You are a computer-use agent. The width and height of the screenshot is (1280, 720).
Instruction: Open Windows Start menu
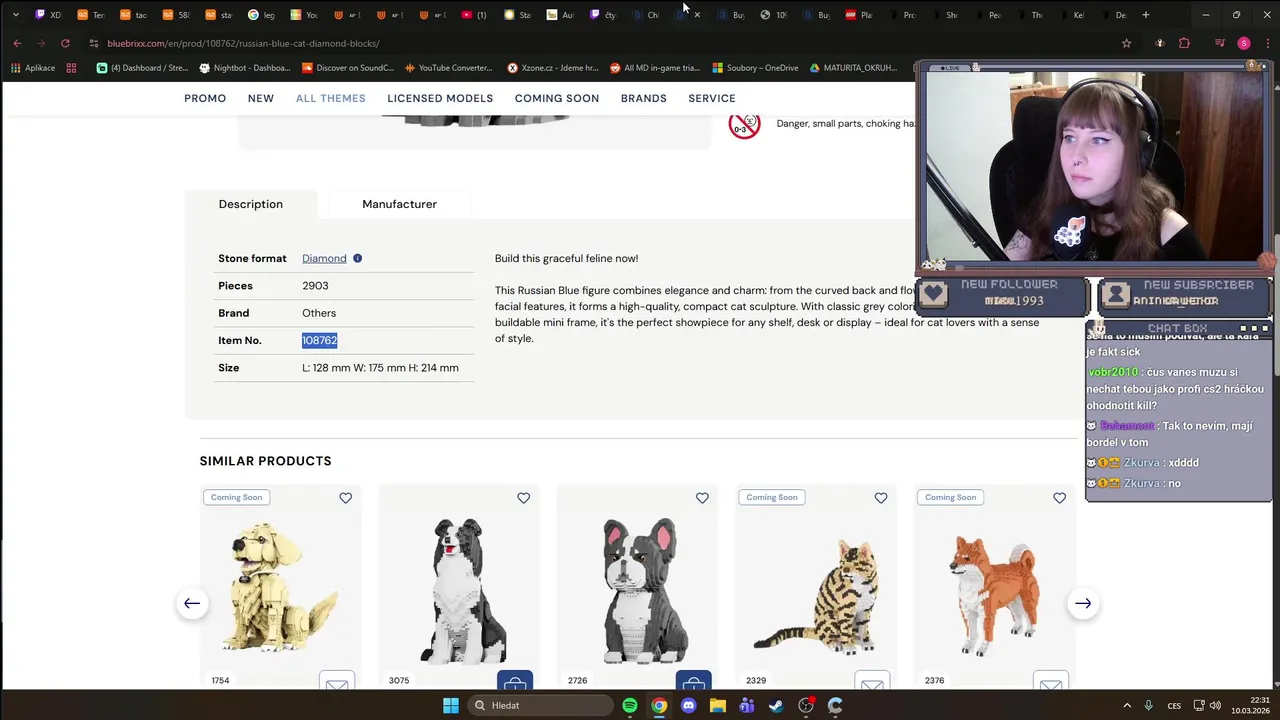coord(451,705)
